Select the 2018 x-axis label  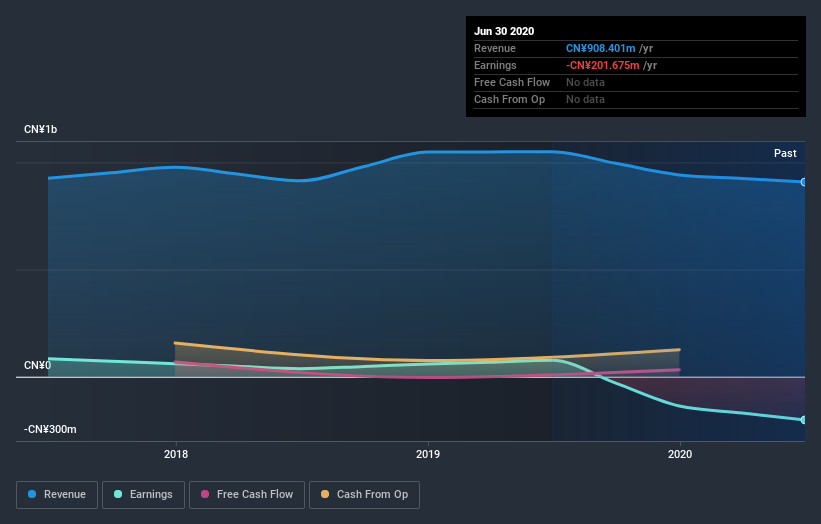(176, 454)
